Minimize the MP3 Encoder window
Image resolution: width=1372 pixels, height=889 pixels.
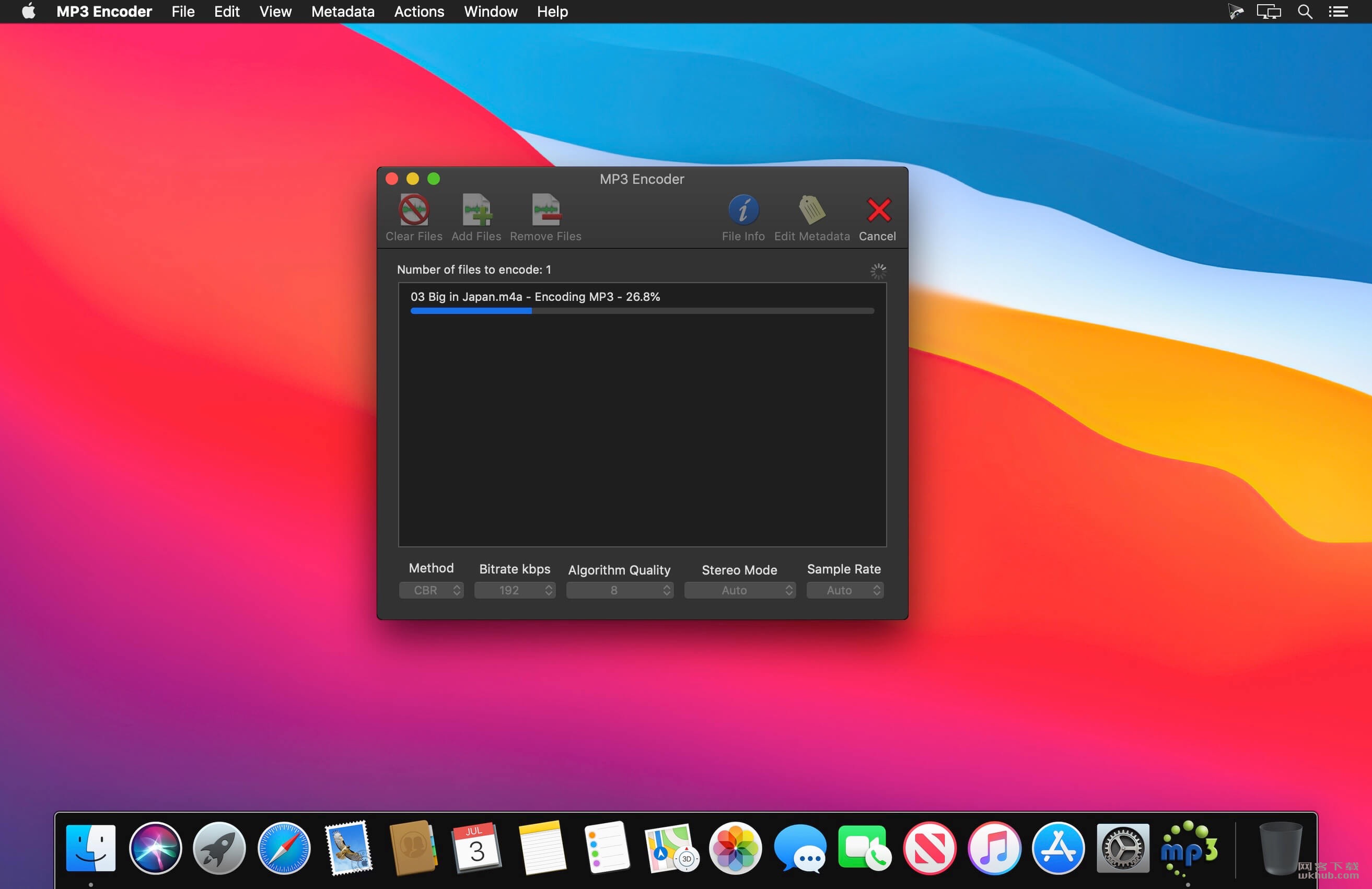413,179
